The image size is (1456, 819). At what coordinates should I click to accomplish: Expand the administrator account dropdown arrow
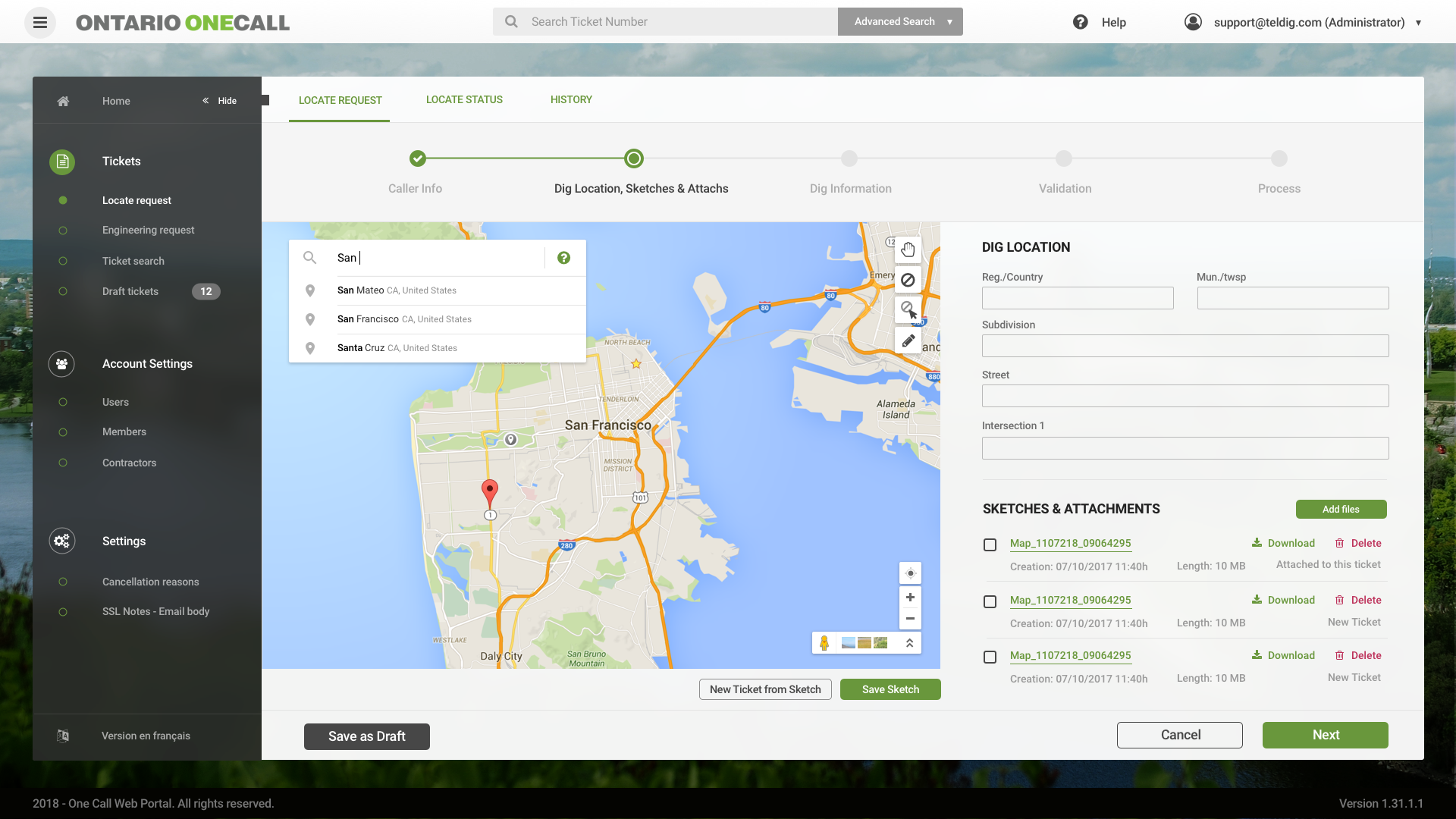(x=1418, y=23)
